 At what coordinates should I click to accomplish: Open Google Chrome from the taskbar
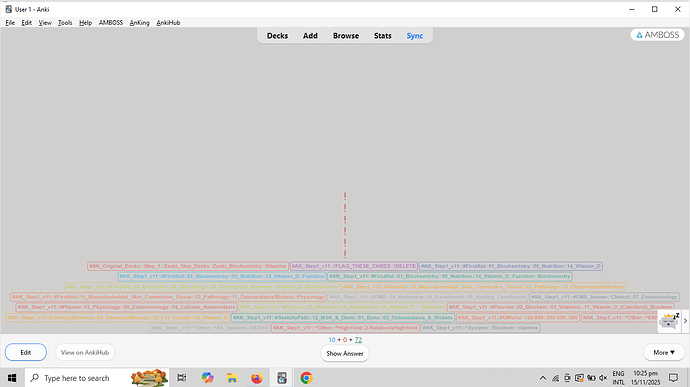pos(306,378)
